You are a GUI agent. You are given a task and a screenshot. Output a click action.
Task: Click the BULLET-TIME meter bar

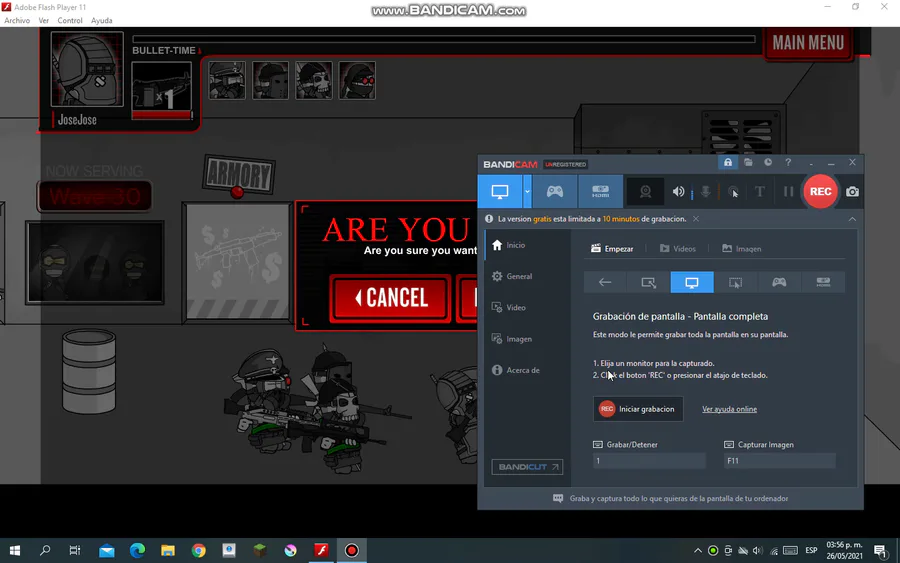click(444, 39)
